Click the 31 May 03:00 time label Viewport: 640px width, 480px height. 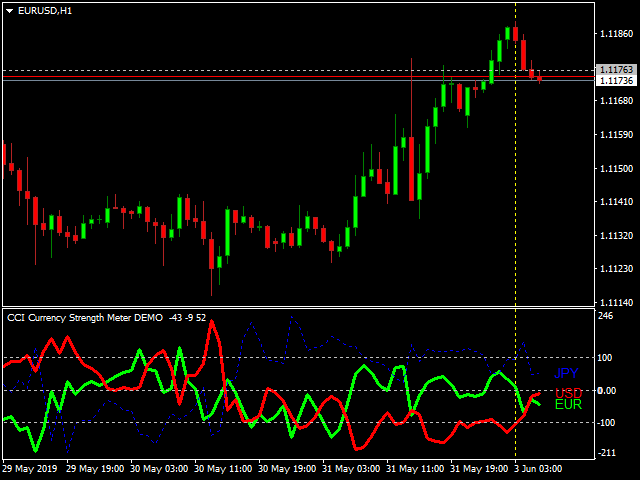351,469
